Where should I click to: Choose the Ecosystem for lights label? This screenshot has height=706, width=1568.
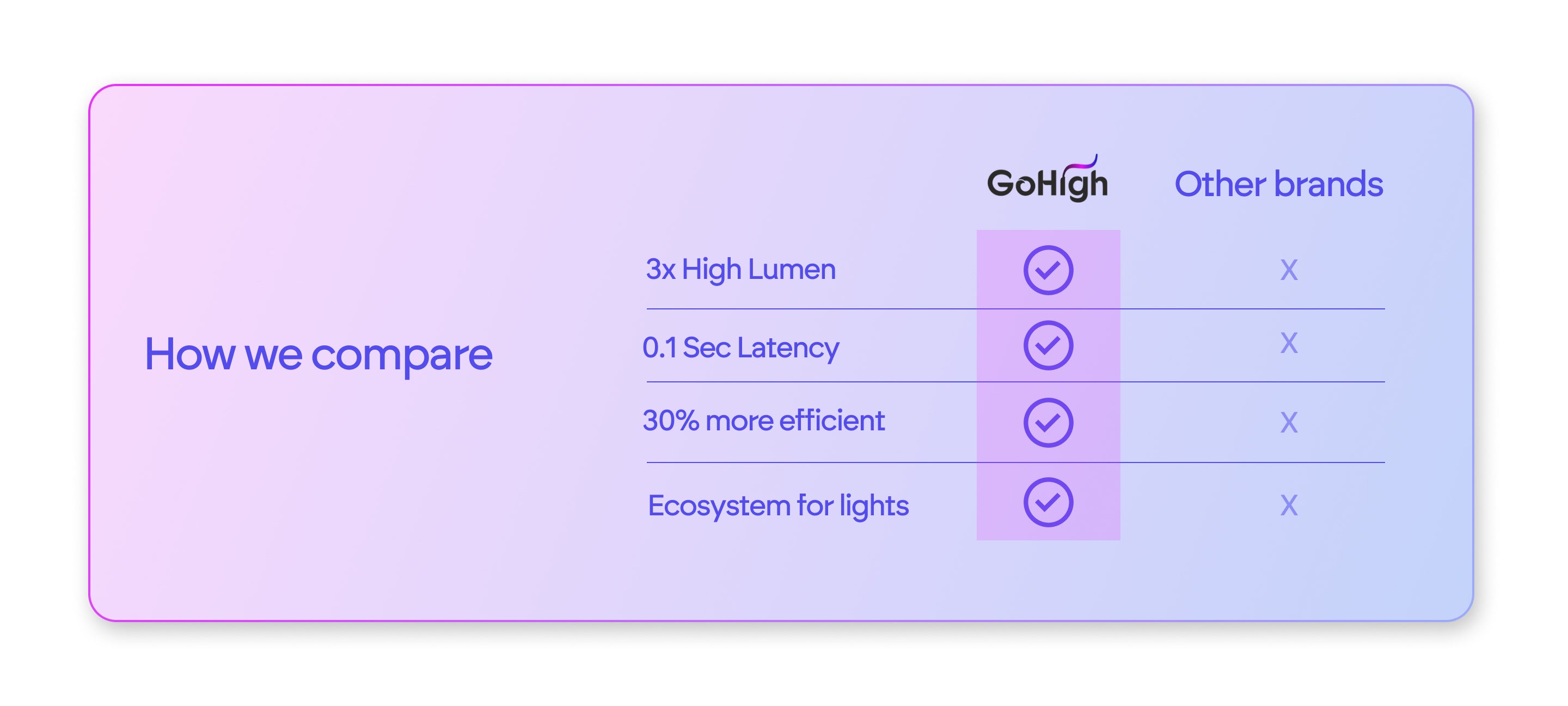click(777, 506)
